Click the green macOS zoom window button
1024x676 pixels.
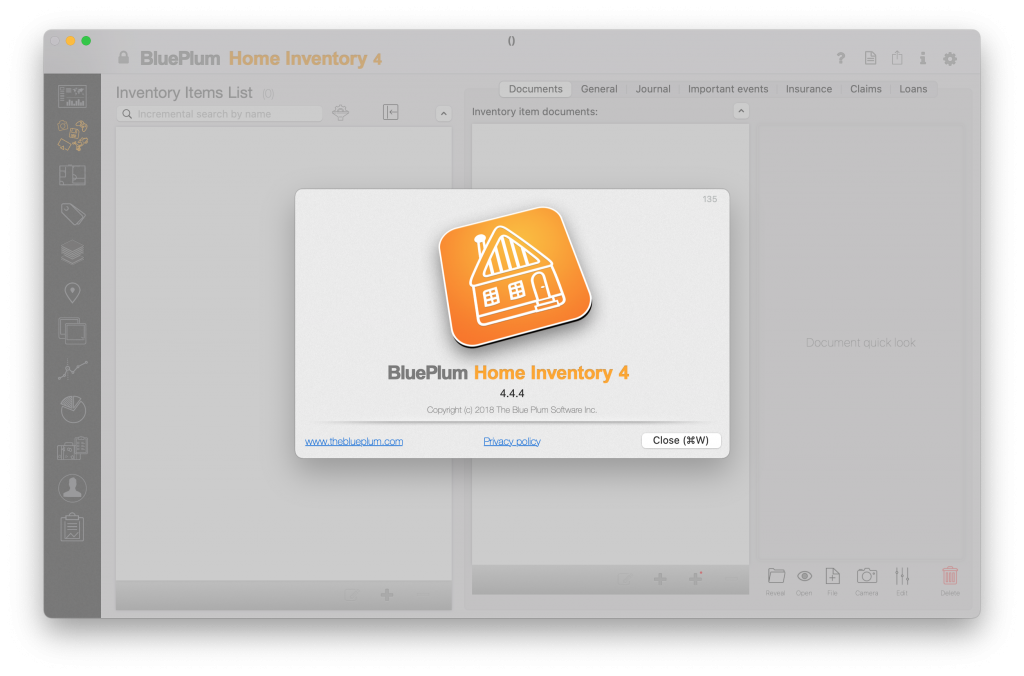click(86, 40)
